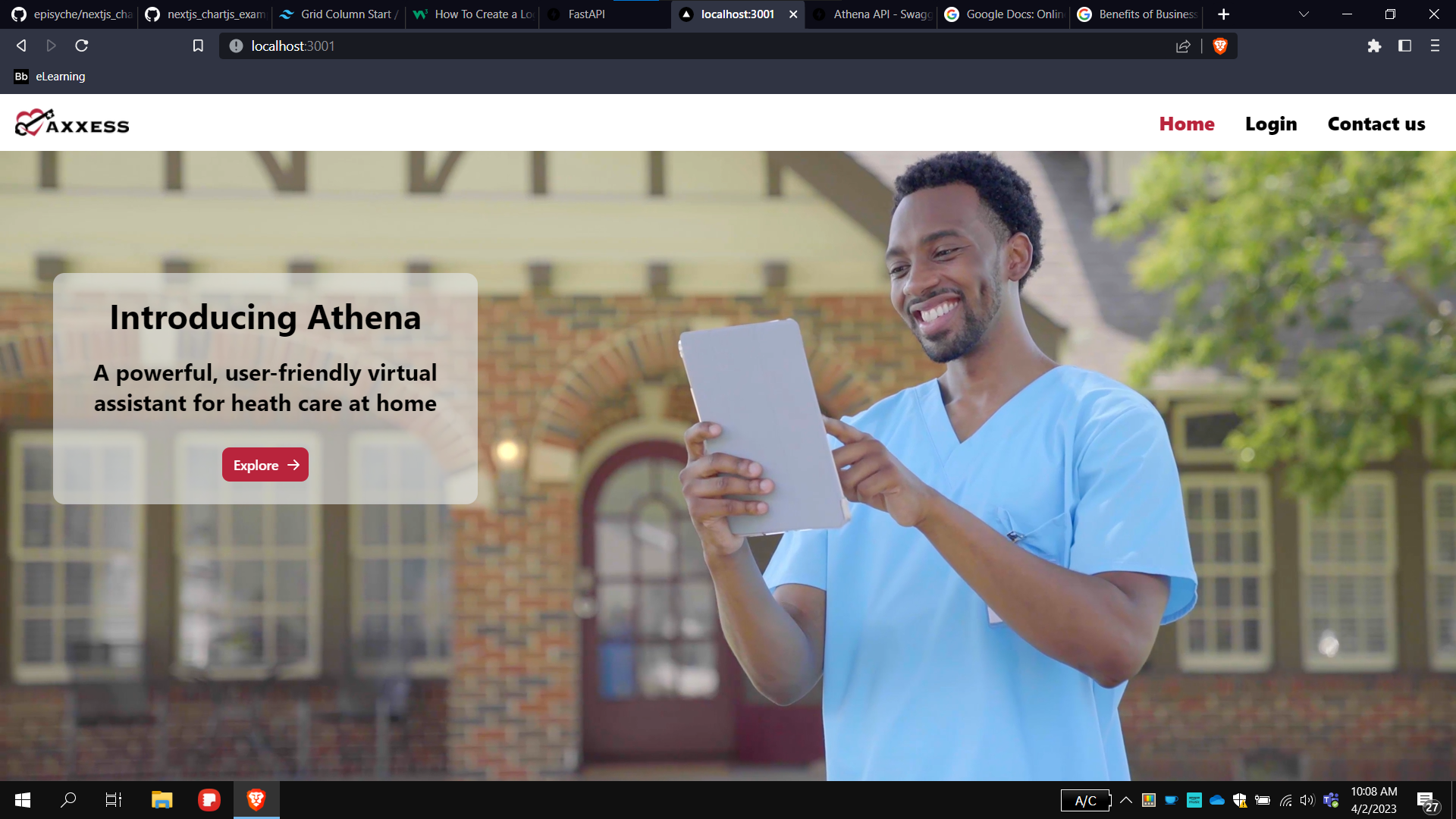Open the Contact us page link
1456x819 pixels.
click(1376, 124)
